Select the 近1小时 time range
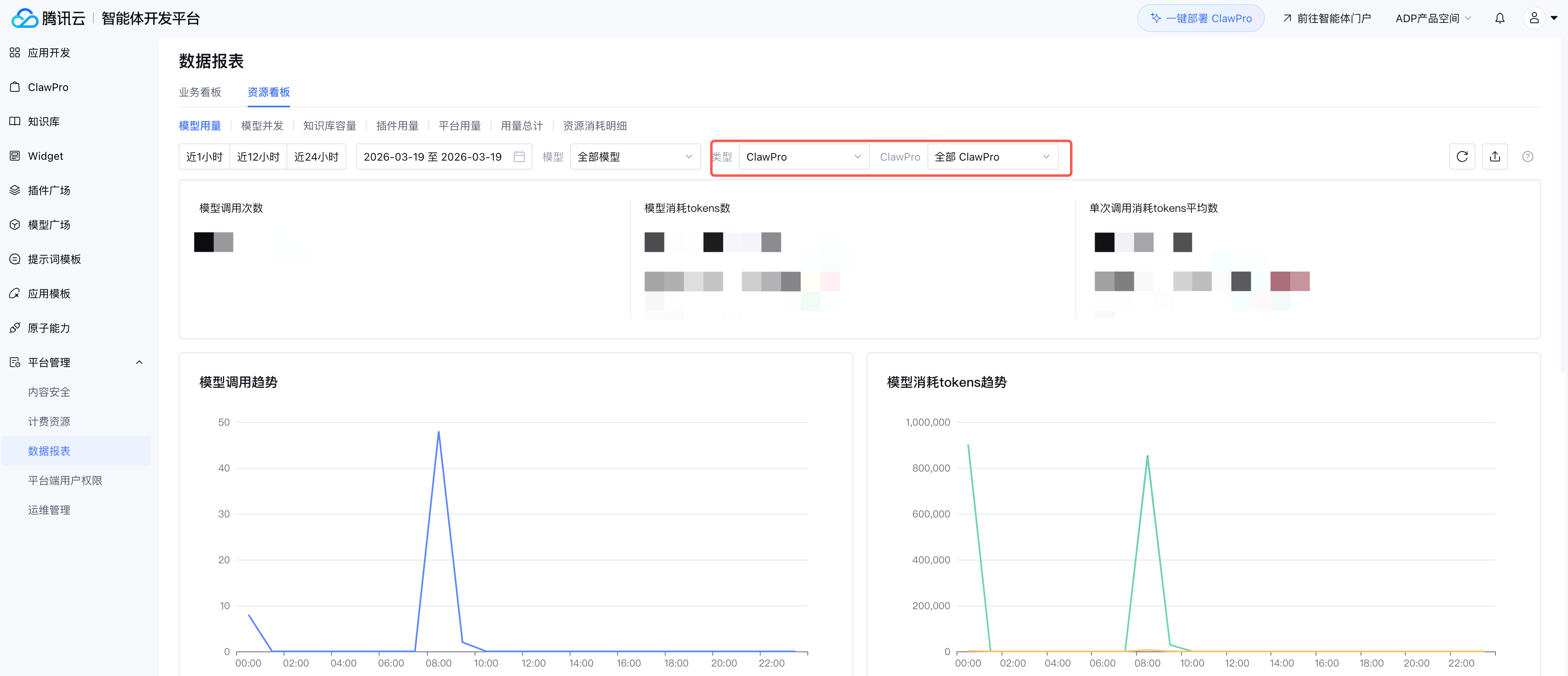Image resolution: width=1568 pixels, height=676 pixels. [x=205, y=157]
